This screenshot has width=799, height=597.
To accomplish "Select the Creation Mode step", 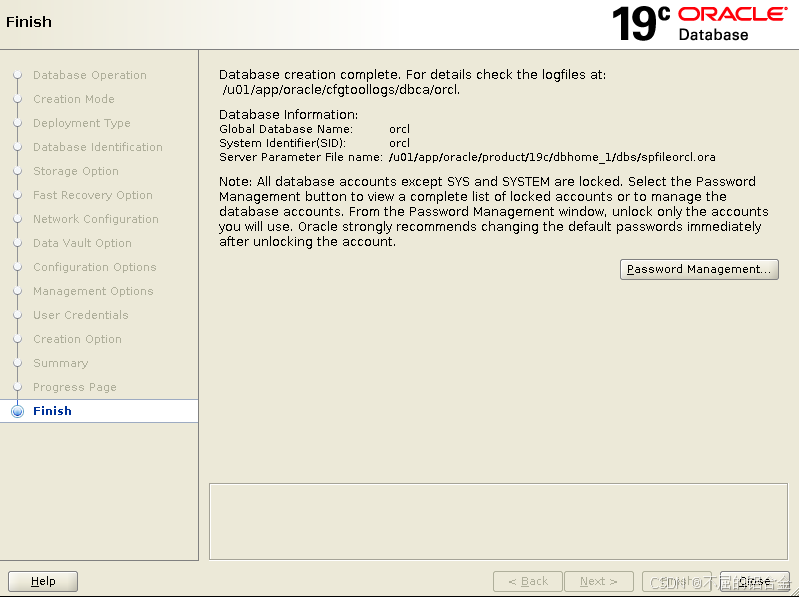I will [74, 99].
